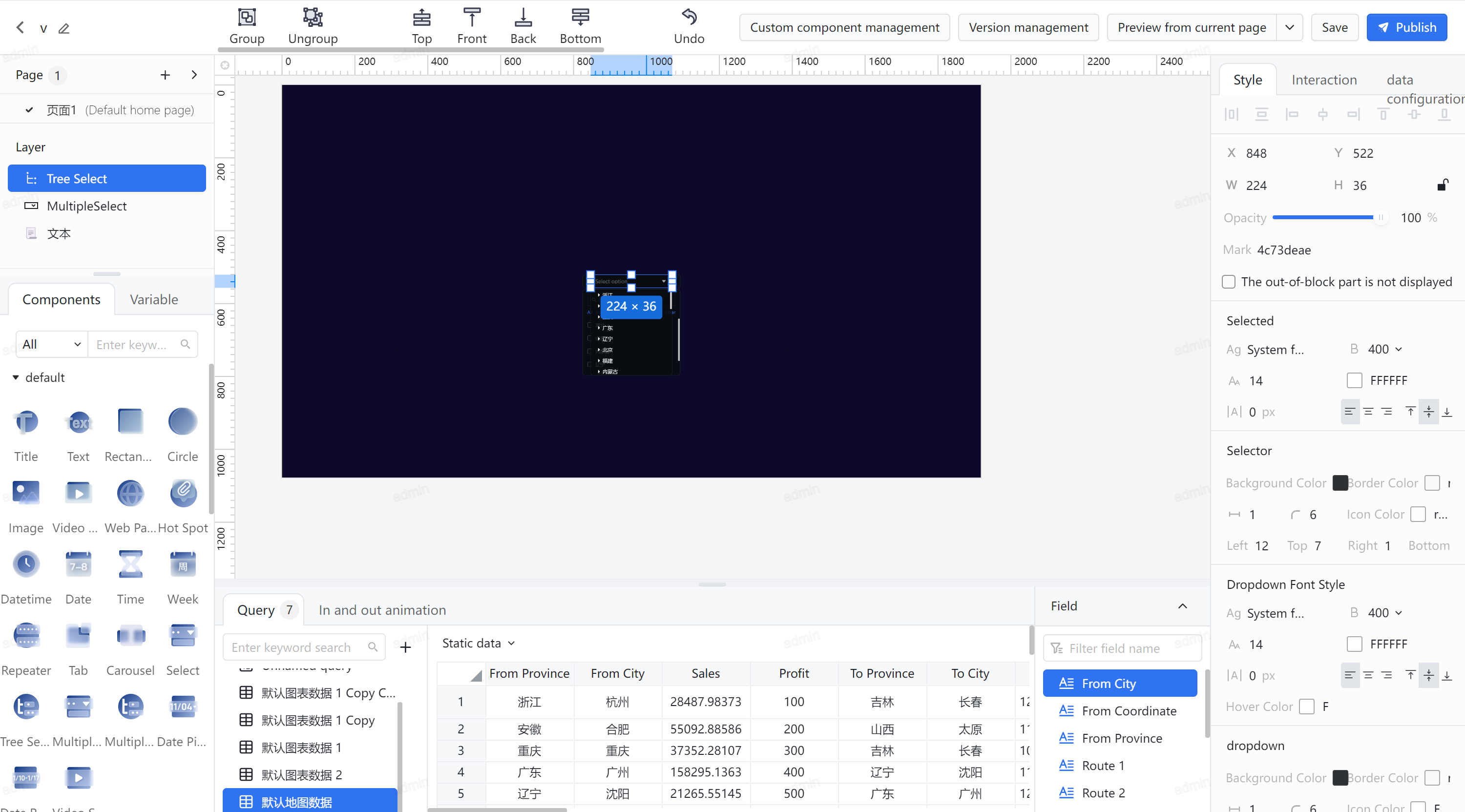1465x812 pixels.
Task: Select the Rectangle component icon
Action: (130, 421)
